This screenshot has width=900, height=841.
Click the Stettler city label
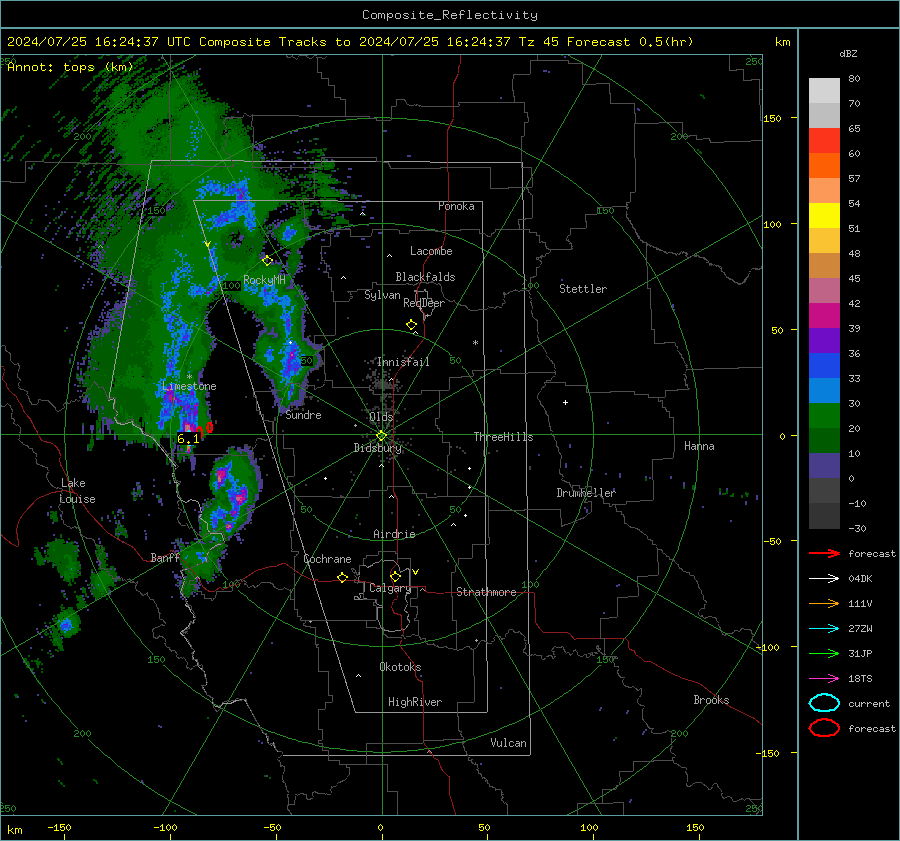(583, 289)
